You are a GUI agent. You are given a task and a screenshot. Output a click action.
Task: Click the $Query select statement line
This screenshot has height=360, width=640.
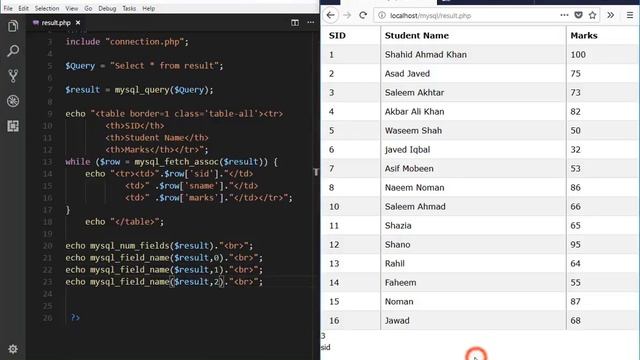(144, 66)
